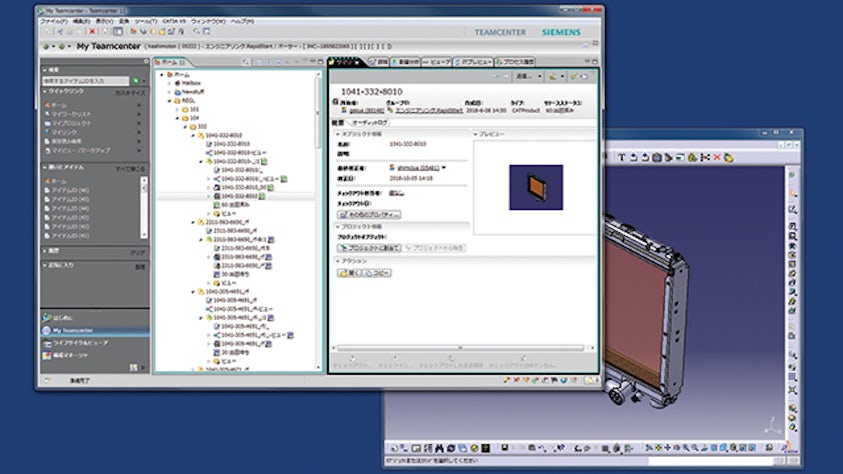Viewport: 843px width, 474px height.
Task: Click the tree panel search magnifier icon
Action: point(246,62)
